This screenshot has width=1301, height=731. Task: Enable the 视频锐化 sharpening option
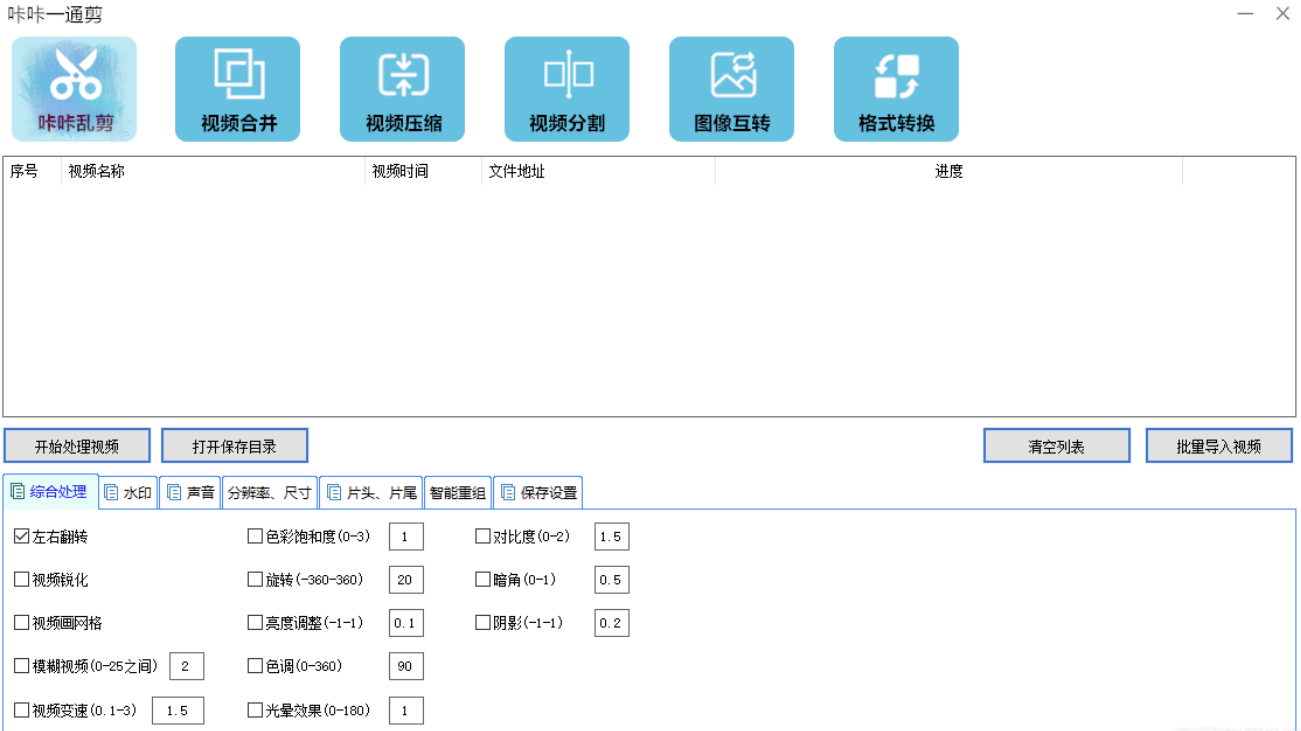19,579
